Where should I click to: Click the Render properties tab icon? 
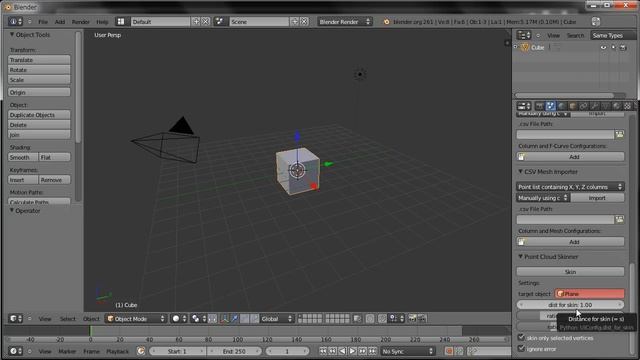pos(540,106)
